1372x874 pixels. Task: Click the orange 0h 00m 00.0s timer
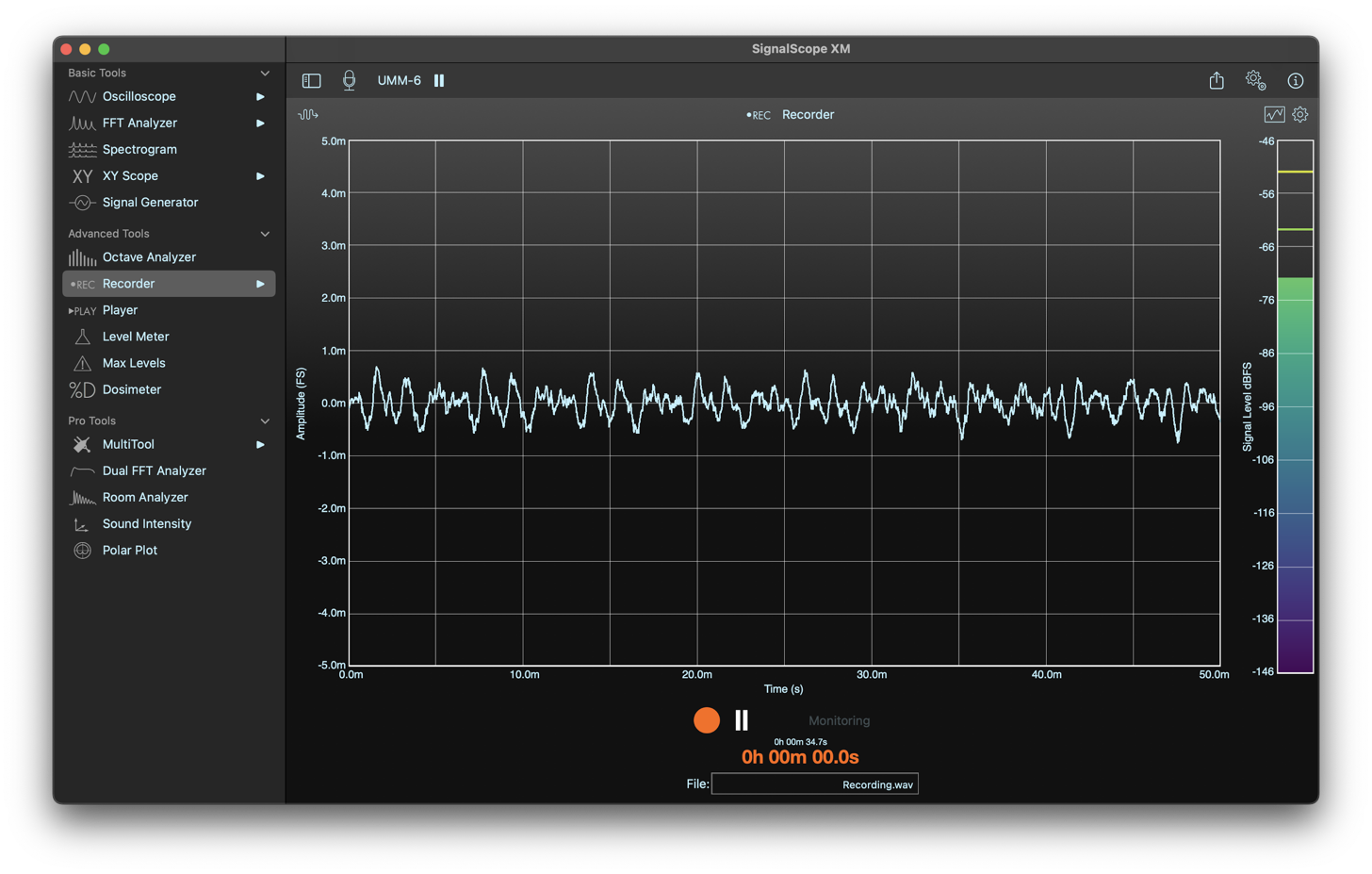pyautogui.click(x=800, y=757)
